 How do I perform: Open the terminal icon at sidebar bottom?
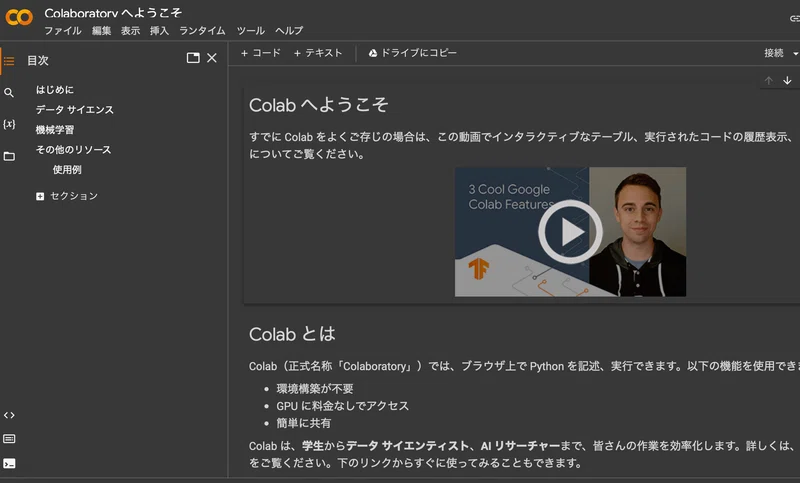coord(9,463)
